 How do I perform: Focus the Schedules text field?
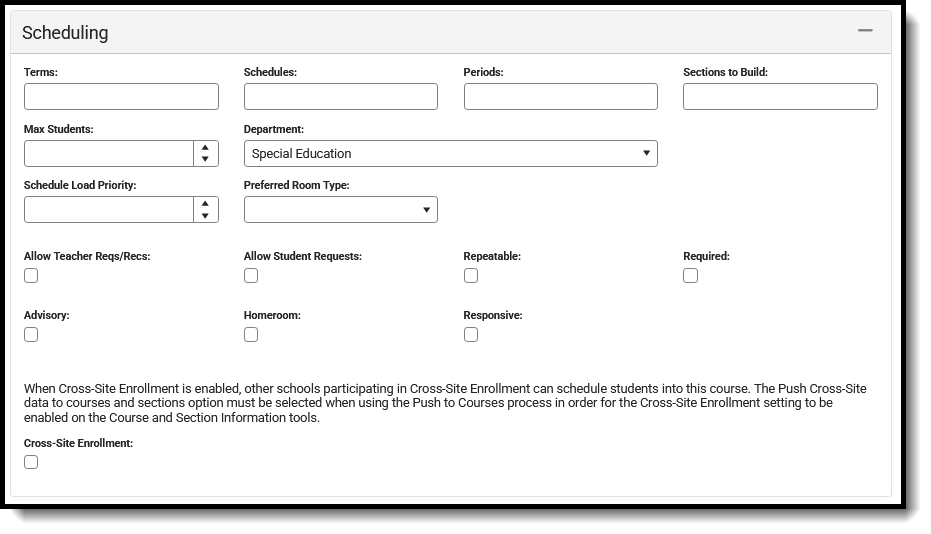point(341,96)
